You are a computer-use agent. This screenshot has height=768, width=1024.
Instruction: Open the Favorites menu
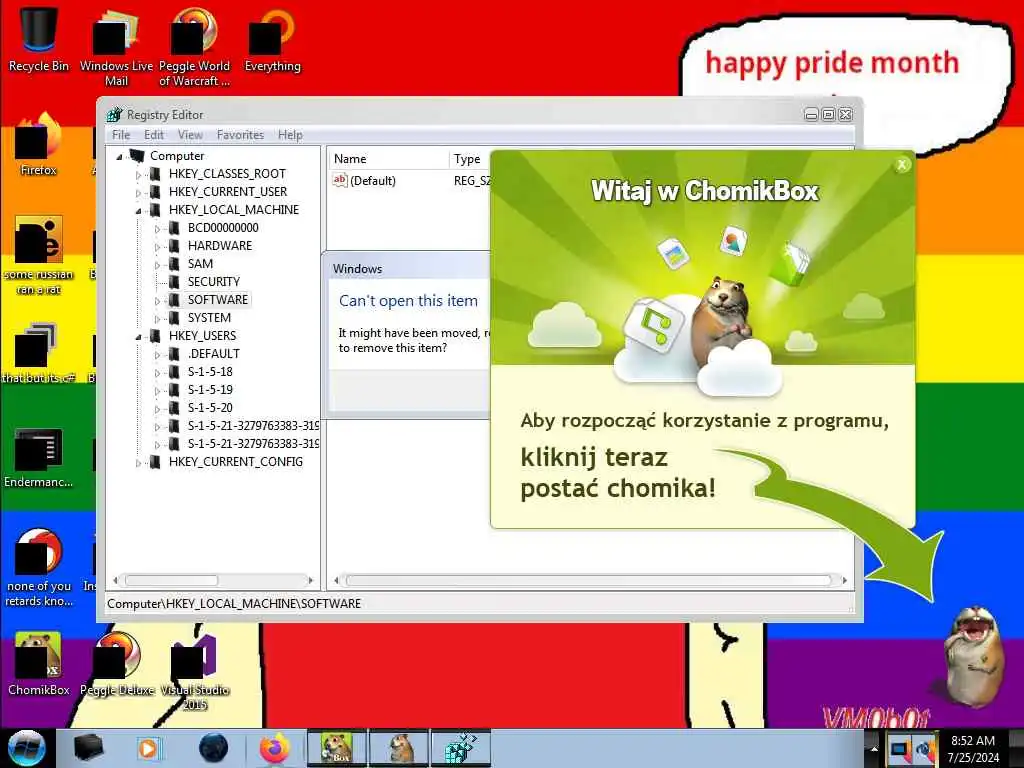pos(240,135)
